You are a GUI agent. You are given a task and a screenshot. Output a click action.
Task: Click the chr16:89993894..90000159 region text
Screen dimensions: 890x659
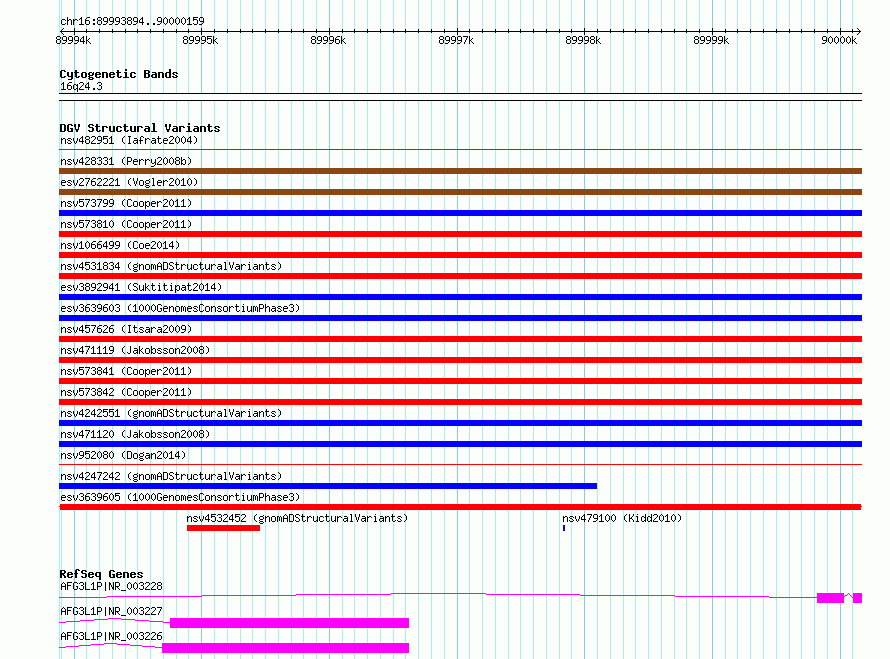coord(132,21)
